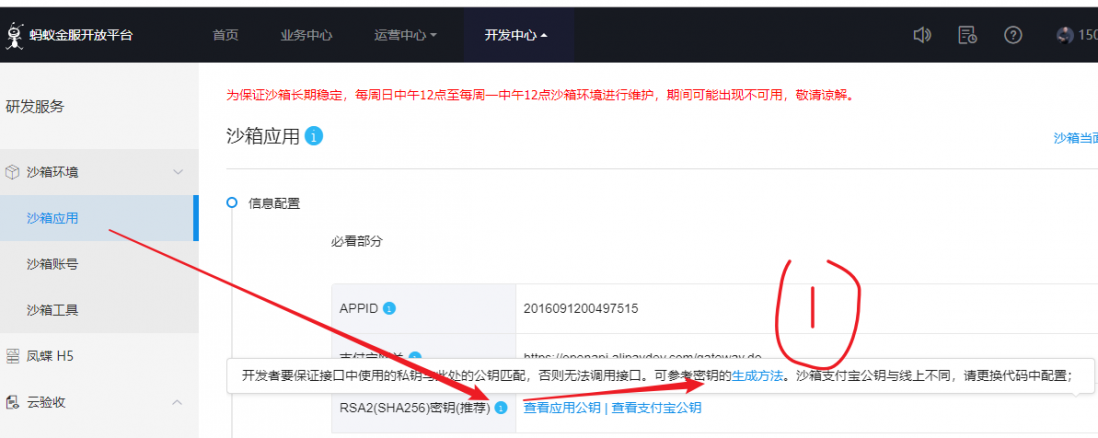Open the document clock icon in header
The width and height of the screenshot is (1098, 438).
pyautogui.click(x=968, y=35)
